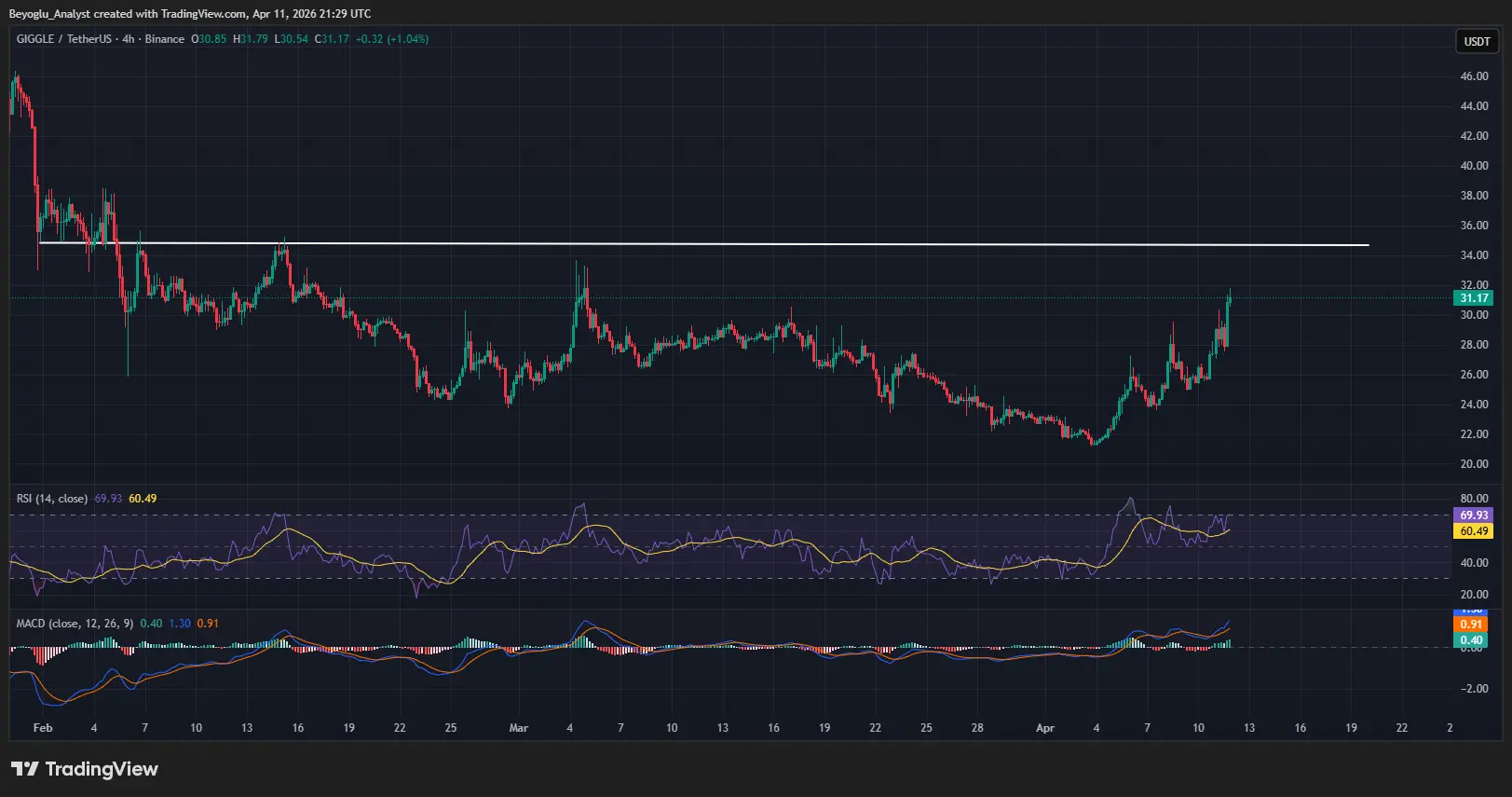This screenshot has height=797, width=1512.
Task: Click the 34.00 price axis label
Action: 1474,255
